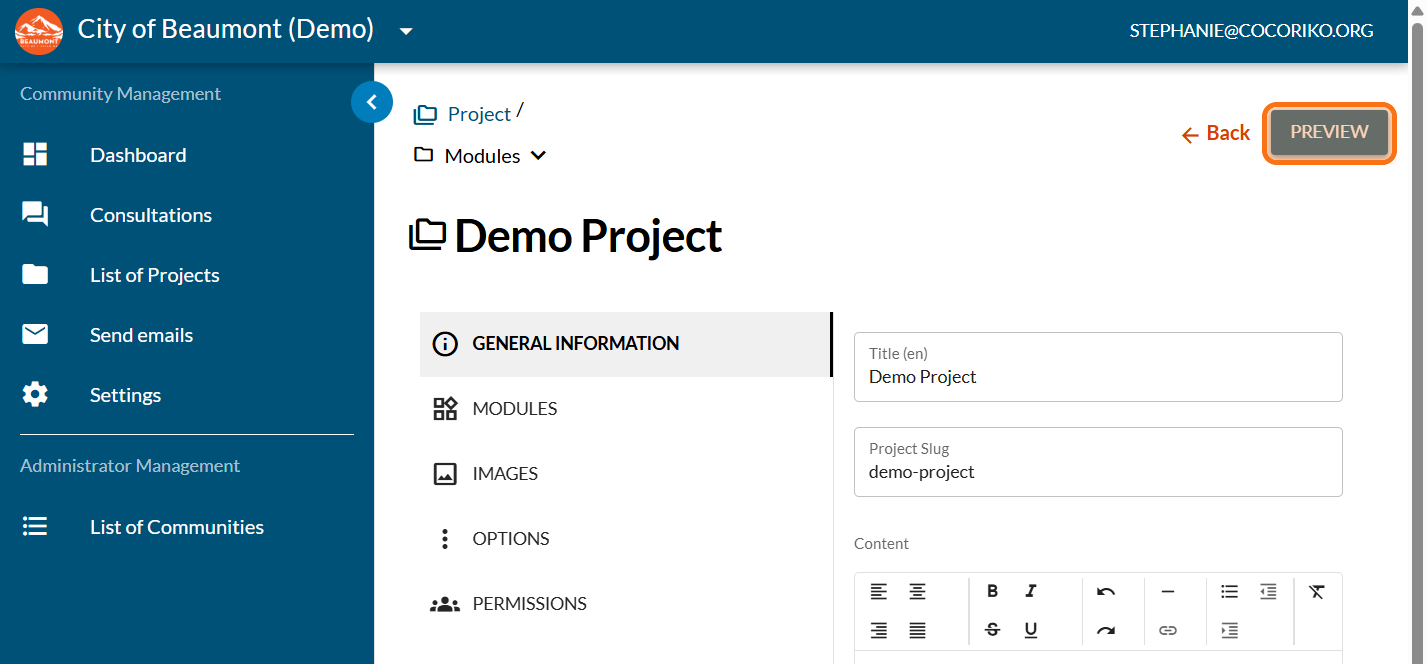This screenshot has width=1427, height=664.
Task: Open the City of Beaumont community dropdown
Action: coord(406,31)
